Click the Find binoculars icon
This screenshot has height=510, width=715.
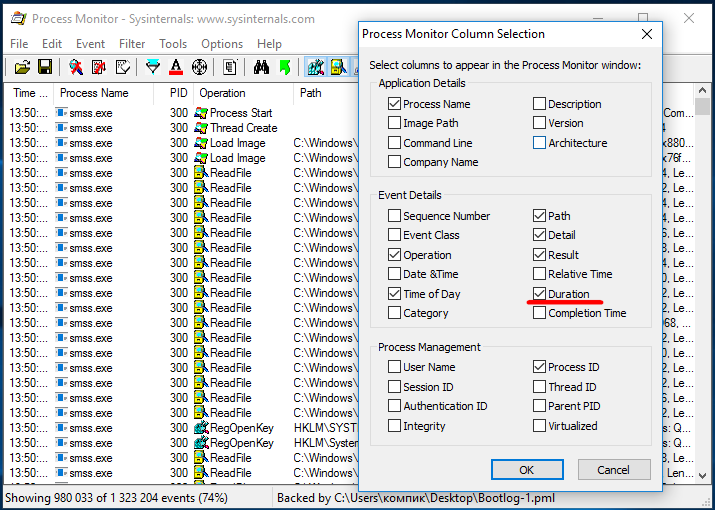[261, 67]
